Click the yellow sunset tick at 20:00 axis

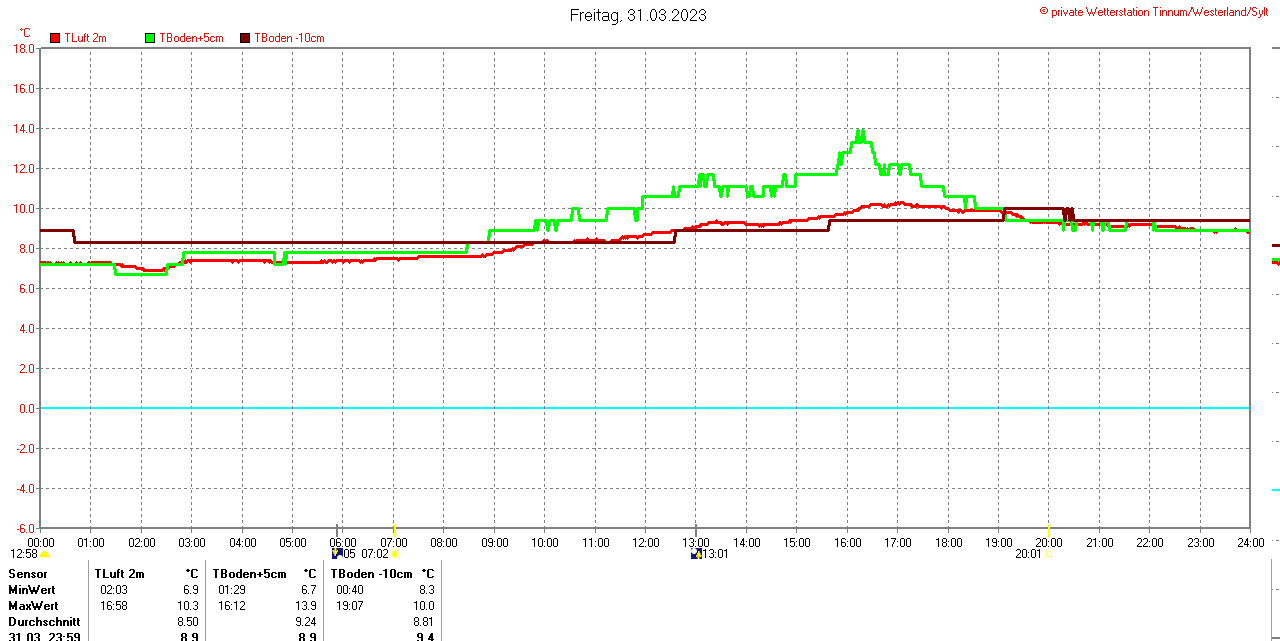click(1048, 529)
